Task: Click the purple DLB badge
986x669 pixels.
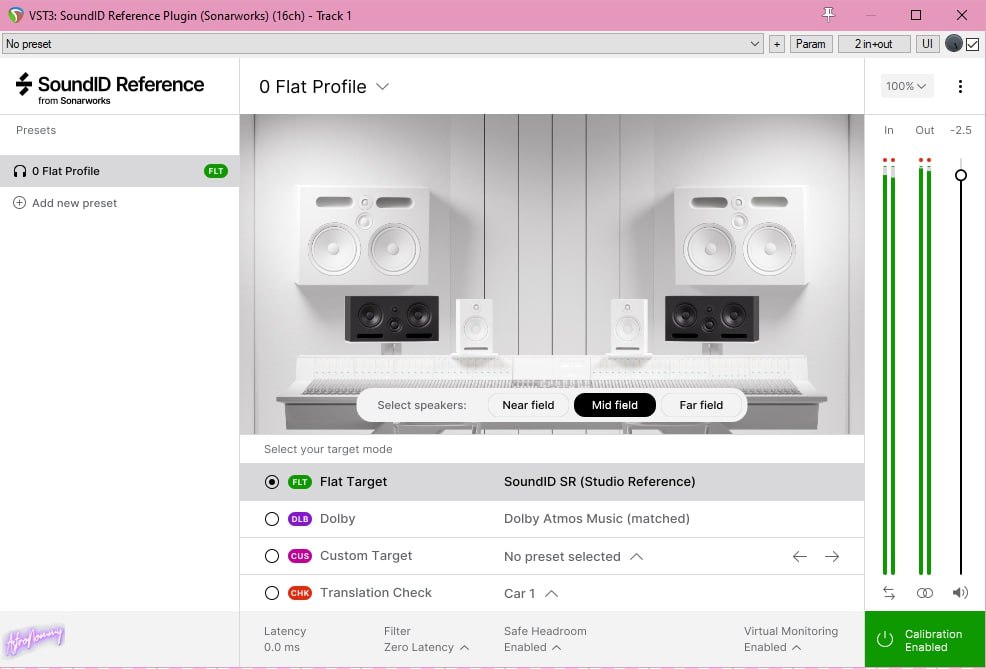Action: pos(300,519)
